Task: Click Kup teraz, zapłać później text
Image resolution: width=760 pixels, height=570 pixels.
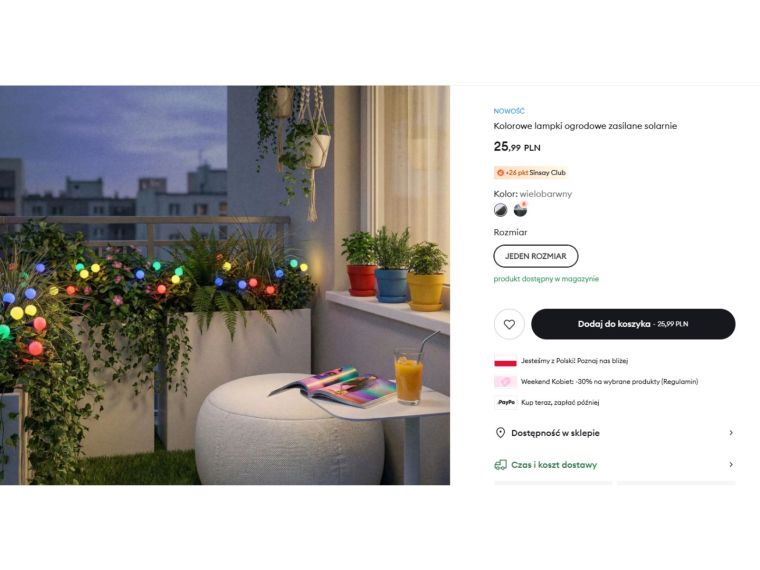Action: (560, 402)
